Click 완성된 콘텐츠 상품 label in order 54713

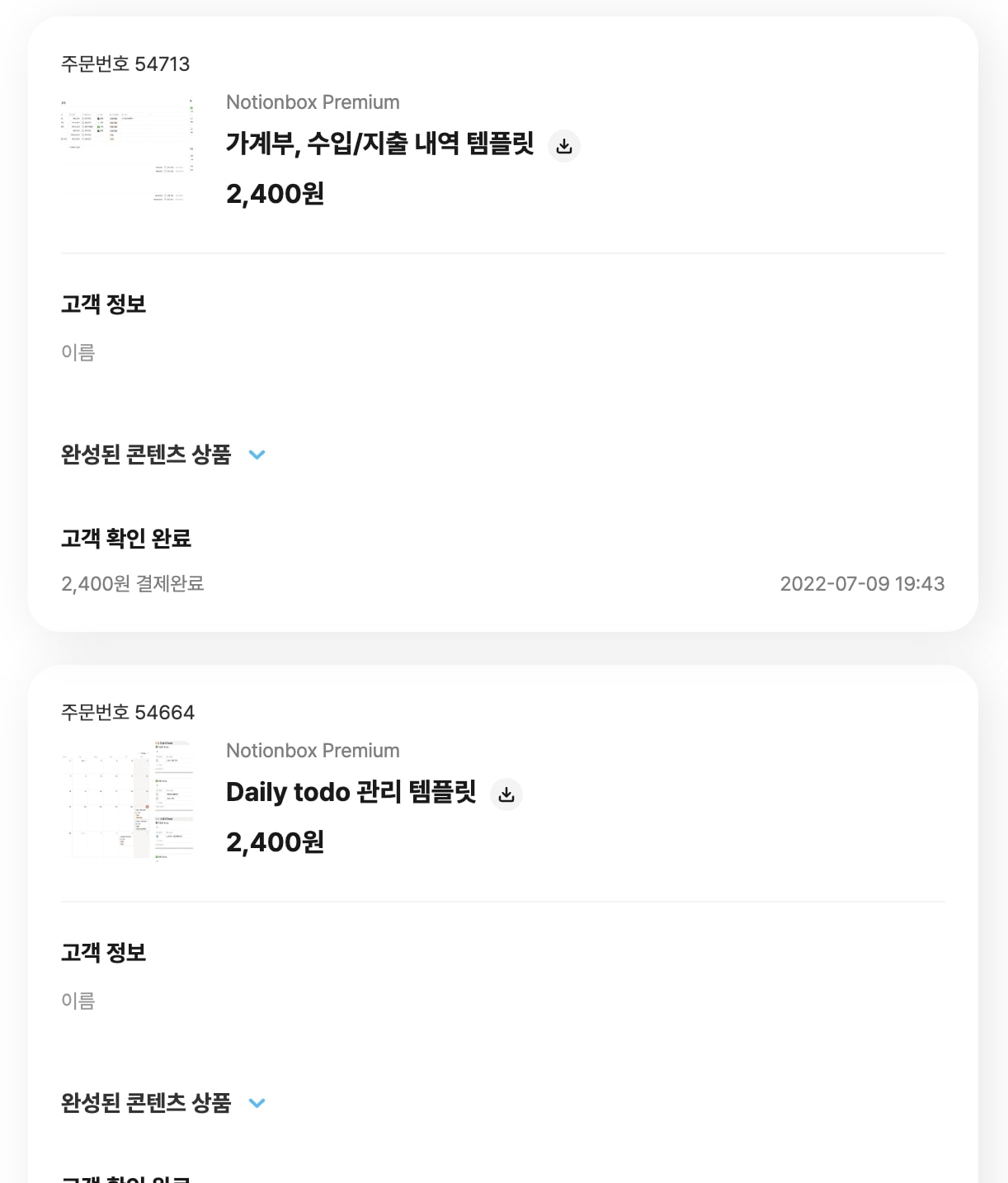[146, 455]
